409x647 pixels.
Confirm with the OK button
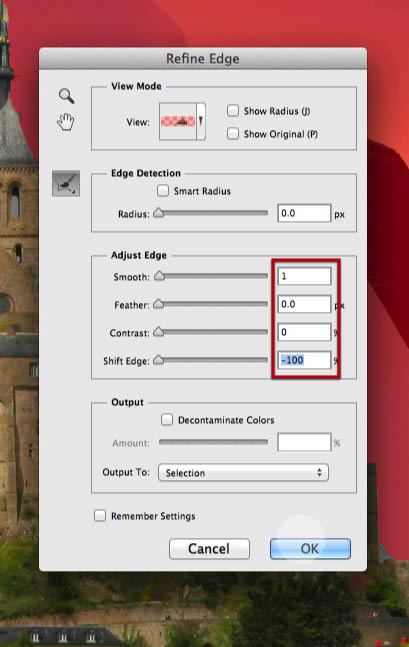[310, 549]
